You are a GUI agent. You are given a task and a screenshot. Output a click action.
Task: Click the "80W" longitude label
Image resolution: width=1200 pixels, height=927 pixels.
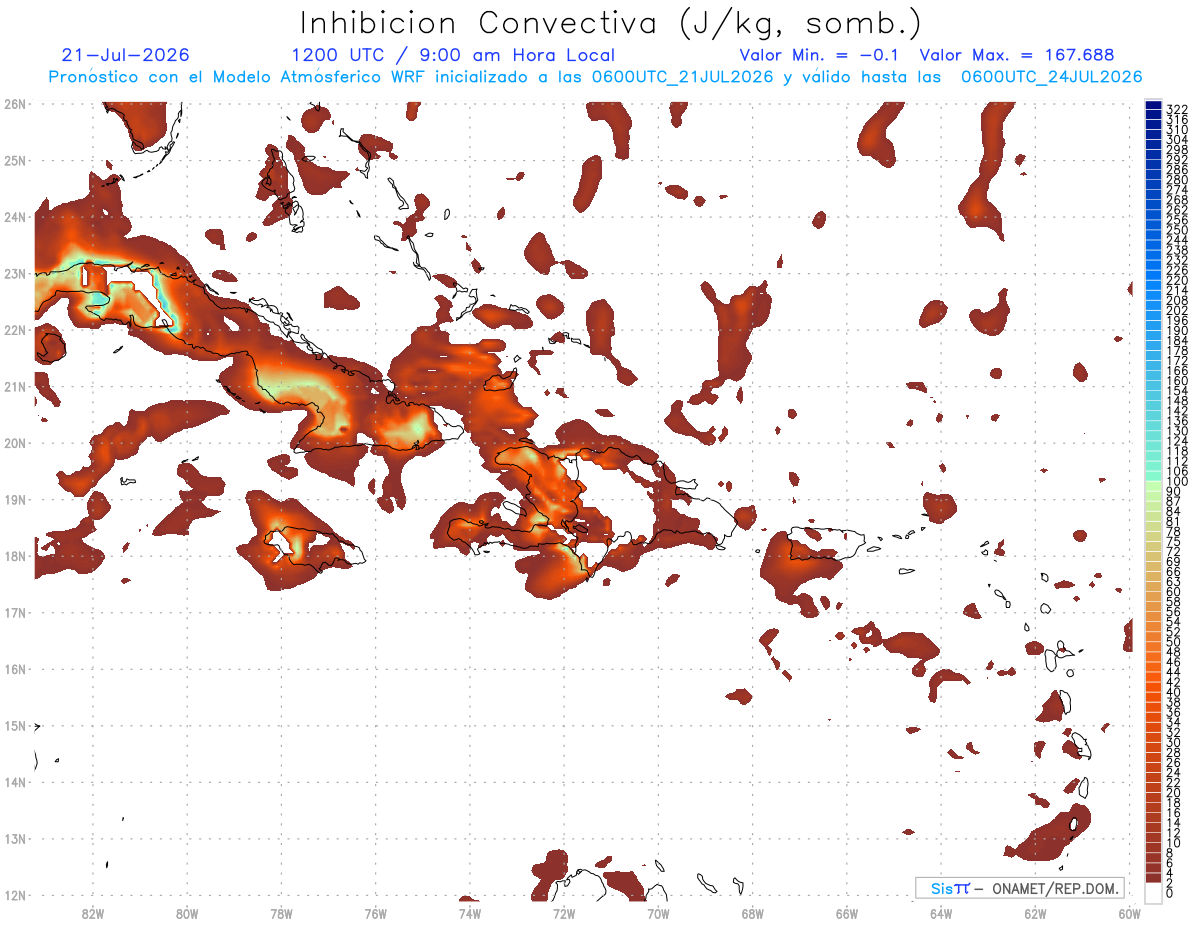[187, 913]
